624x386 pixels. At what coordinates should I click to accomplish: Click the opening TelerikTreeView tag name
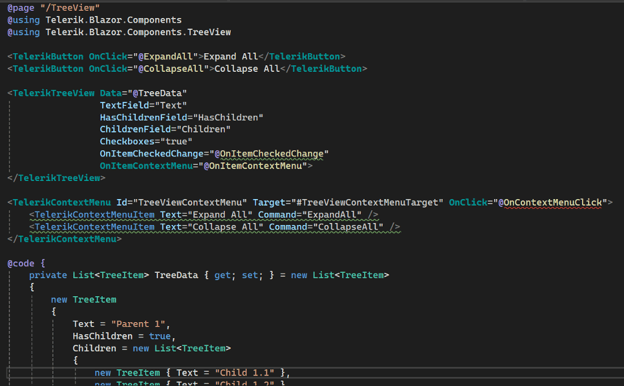(x=54, y=93)
